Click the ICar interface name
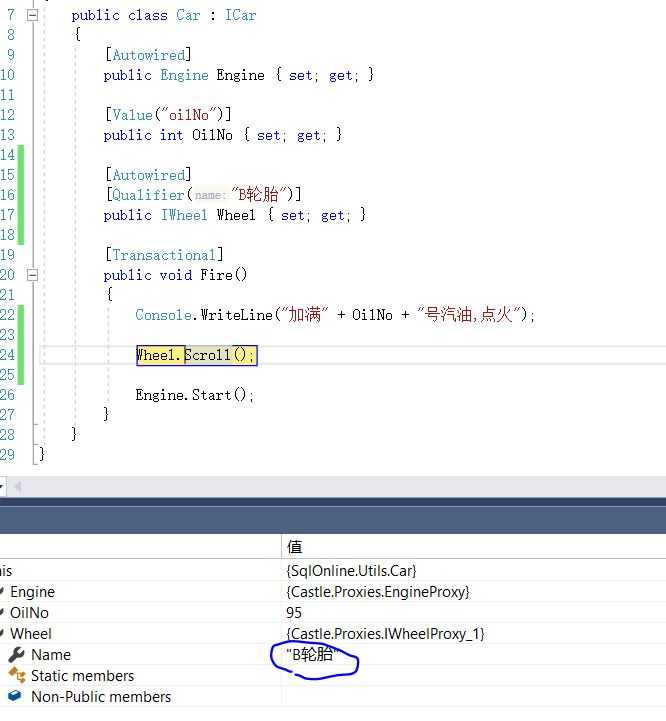 [x=240, y=15]
